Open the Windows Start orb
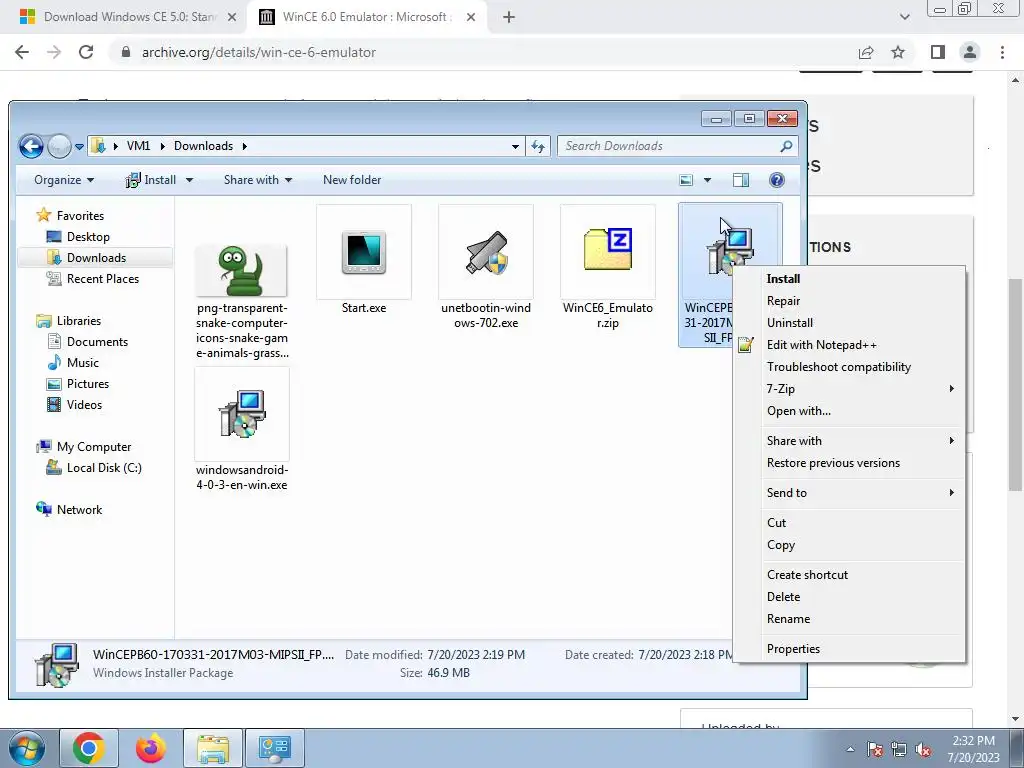This screenshot has height=768, width=1024. [x=26, y=748]
